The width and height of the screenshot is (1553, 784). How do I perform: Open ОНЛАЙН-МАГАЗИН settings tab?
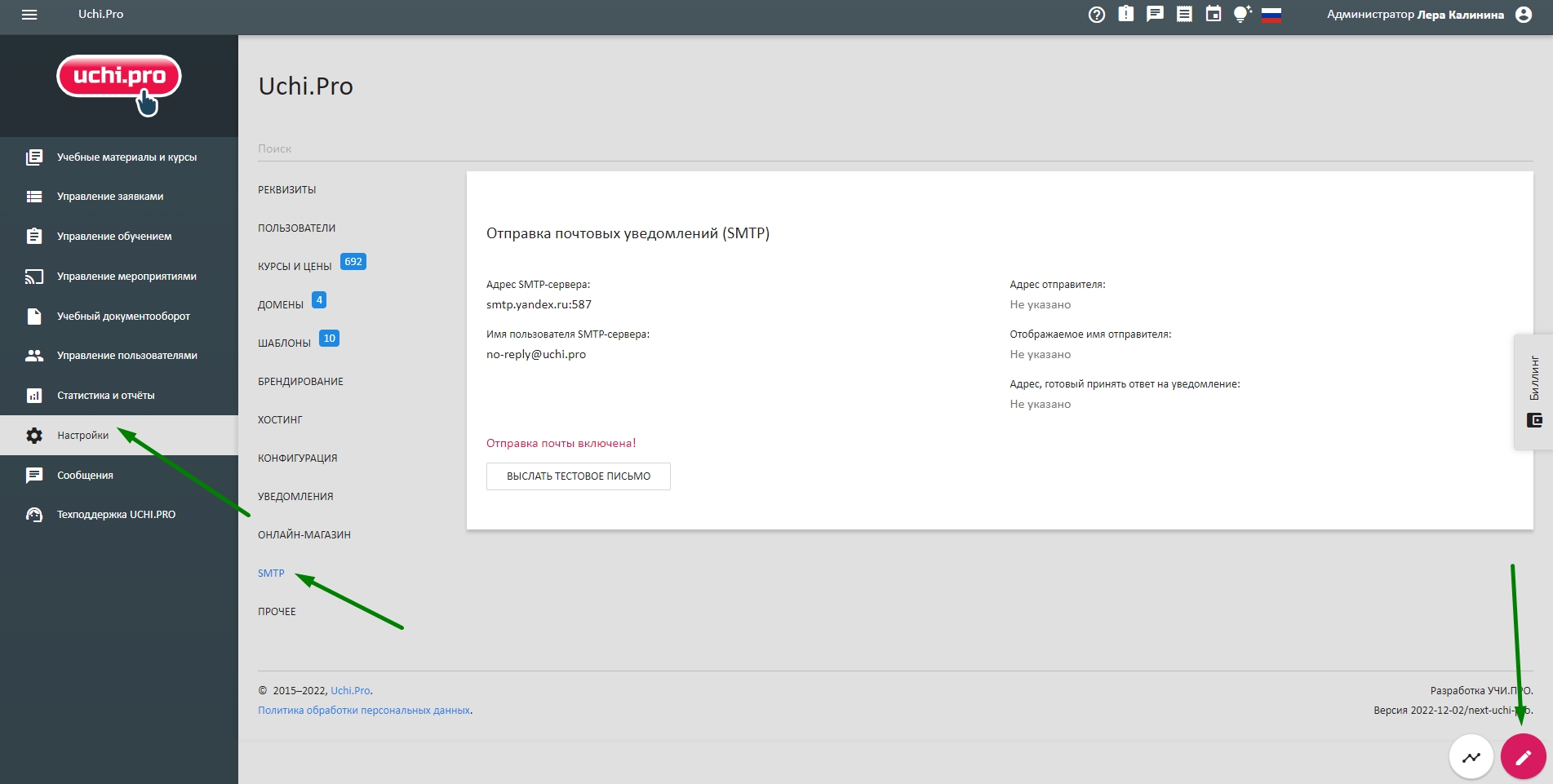(304, 535)
